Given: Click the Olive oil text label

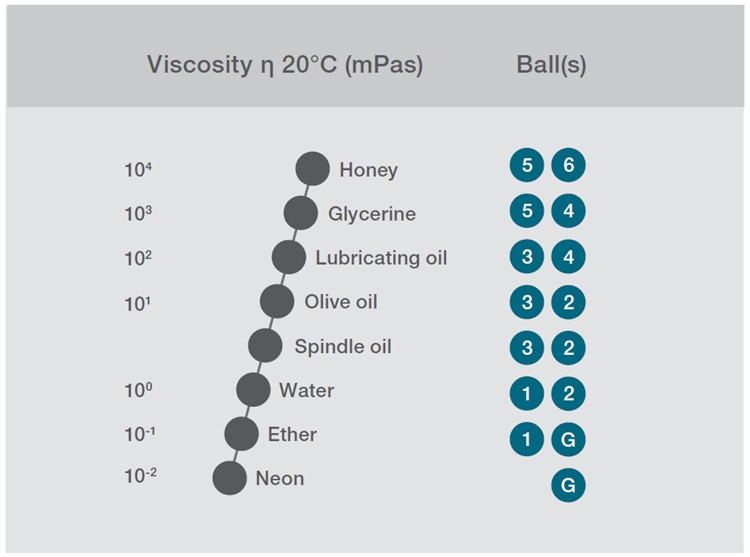Looking at the screenshot, I should [x=341, y=302].
